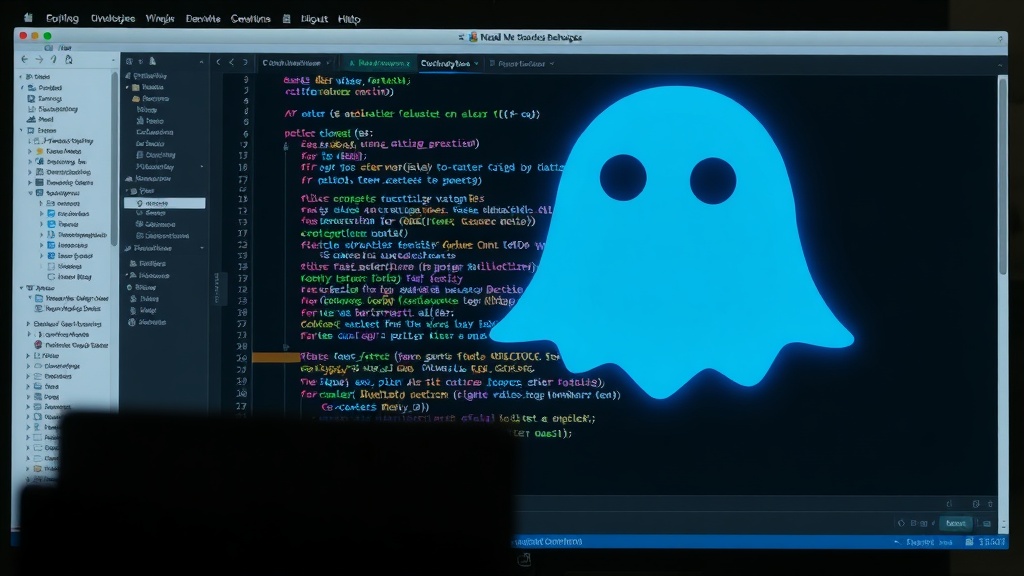This screenshot has width=1024, height=576.
Task: Click the back arrow in the left sidebar toolbar
Action: coord(25,59)
